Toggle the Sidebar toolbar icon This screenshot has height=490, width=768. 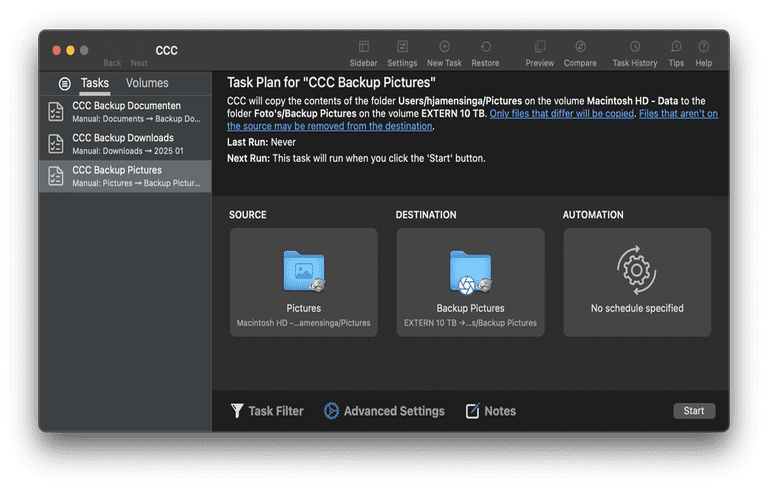pos(363,47)
